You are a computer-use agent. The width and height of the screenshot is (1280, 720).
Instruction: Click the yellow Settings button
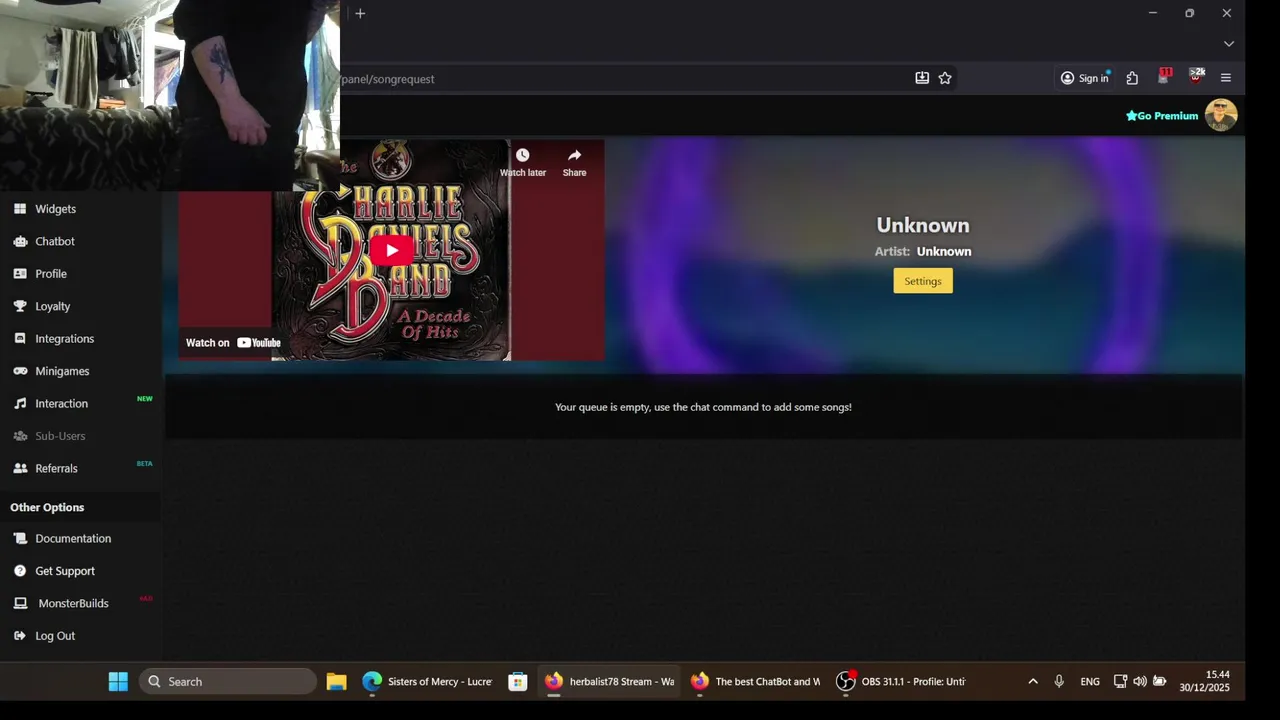click(923, 281)
